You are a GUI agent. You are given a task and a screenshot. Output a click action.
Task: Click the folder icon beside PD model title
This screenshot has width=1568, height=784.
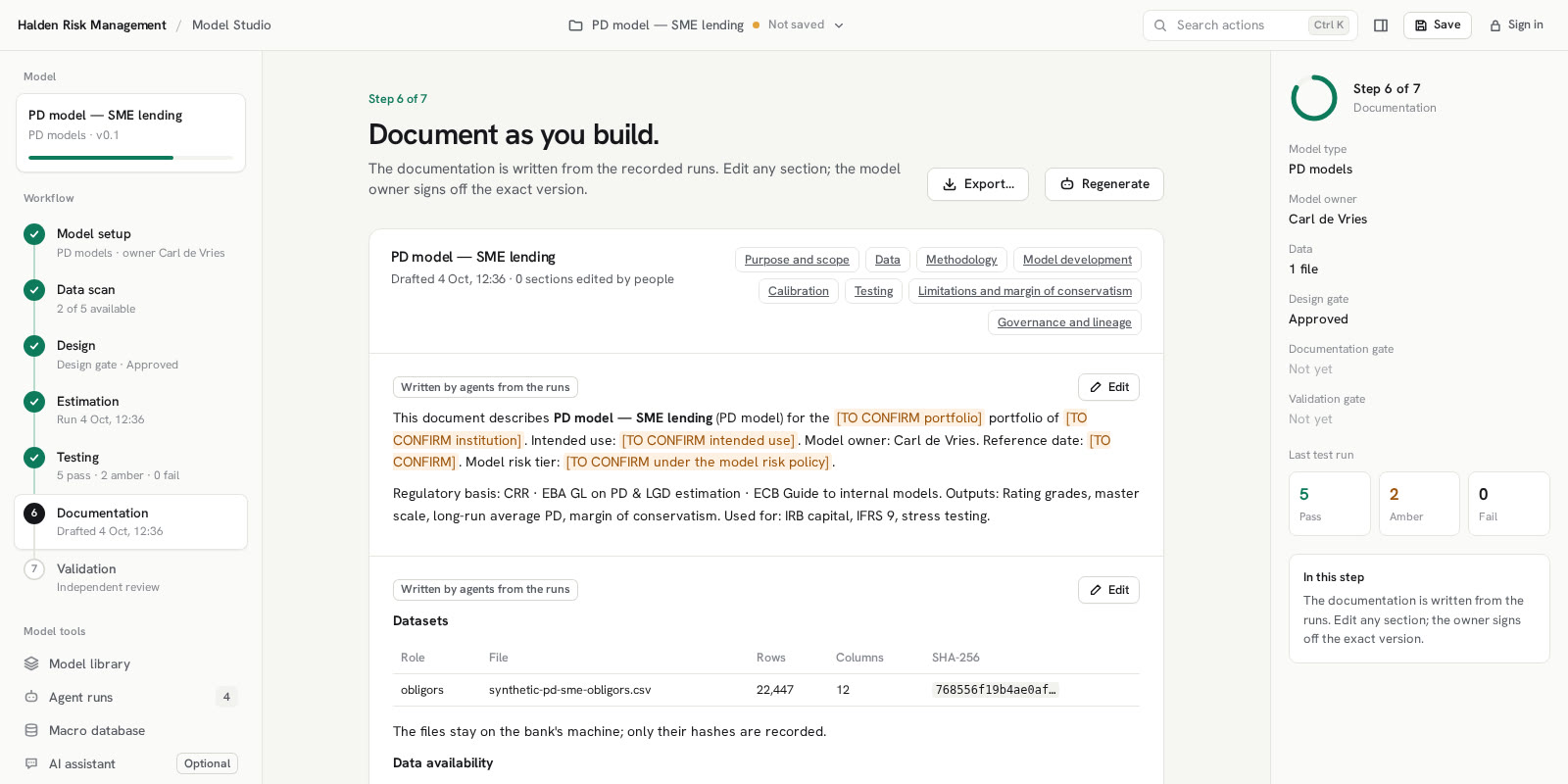click(x=576, y=25)
